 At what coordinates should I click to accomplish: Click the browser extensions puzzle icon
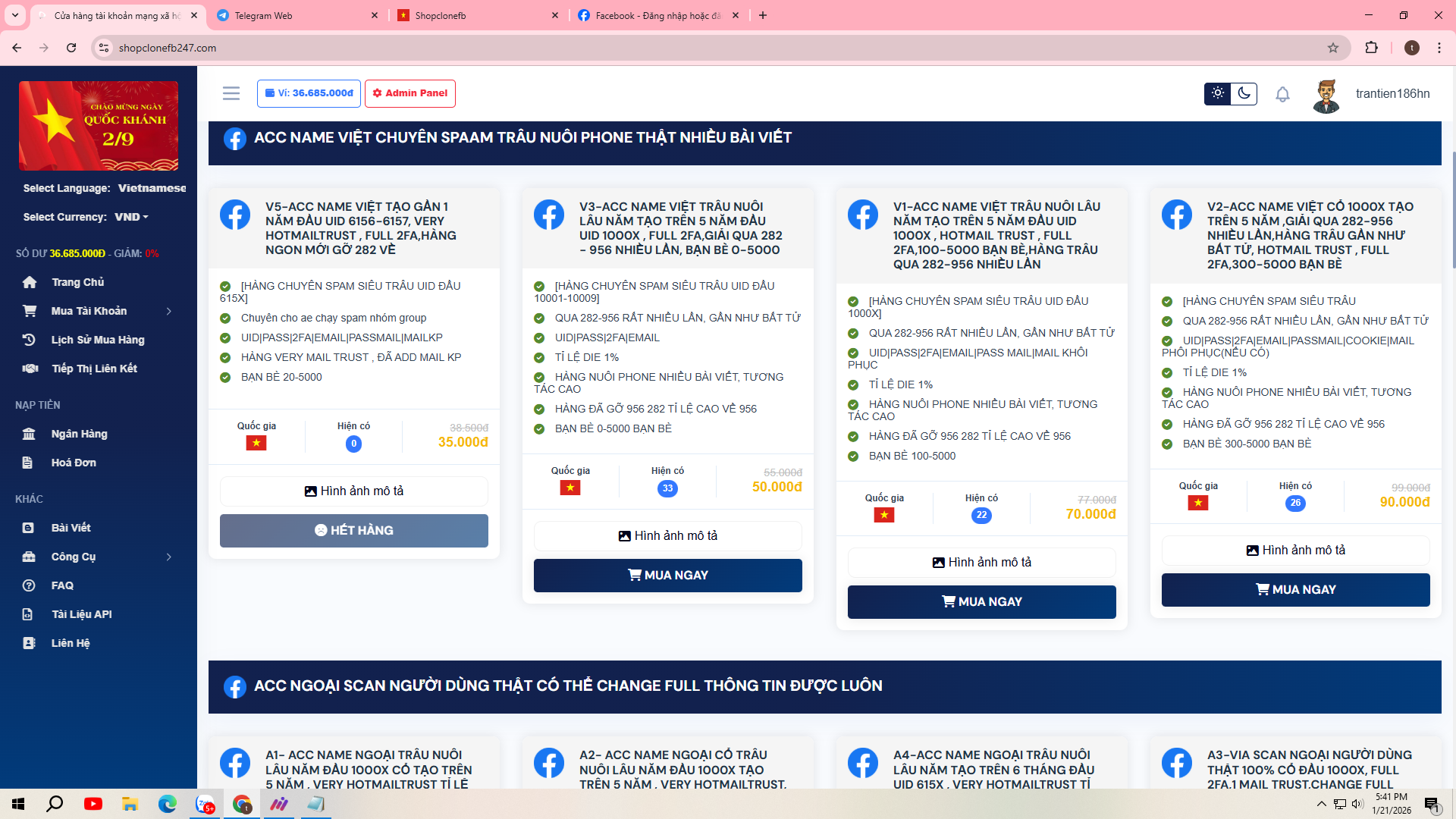pos(1371,48)
